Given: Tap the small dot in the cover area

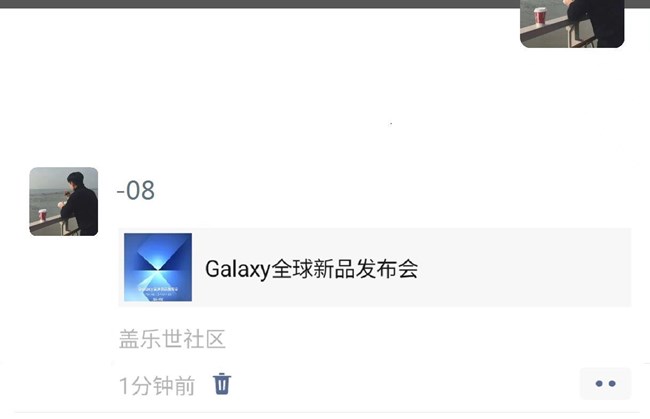Looking at the screenshot, I should [x=391, y=124].
